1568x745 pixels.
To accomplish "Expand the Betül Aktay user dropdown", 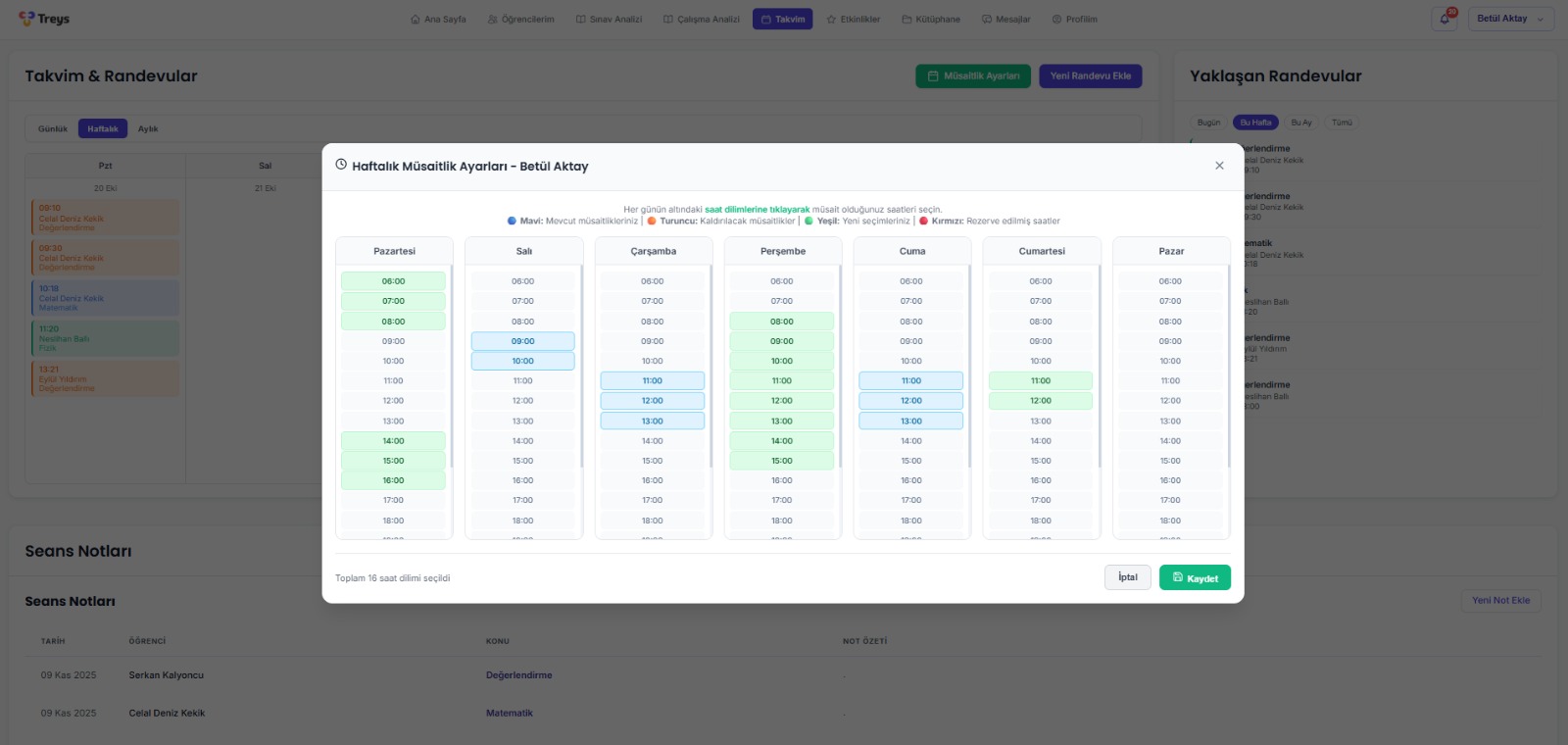I will [1510, 19].
